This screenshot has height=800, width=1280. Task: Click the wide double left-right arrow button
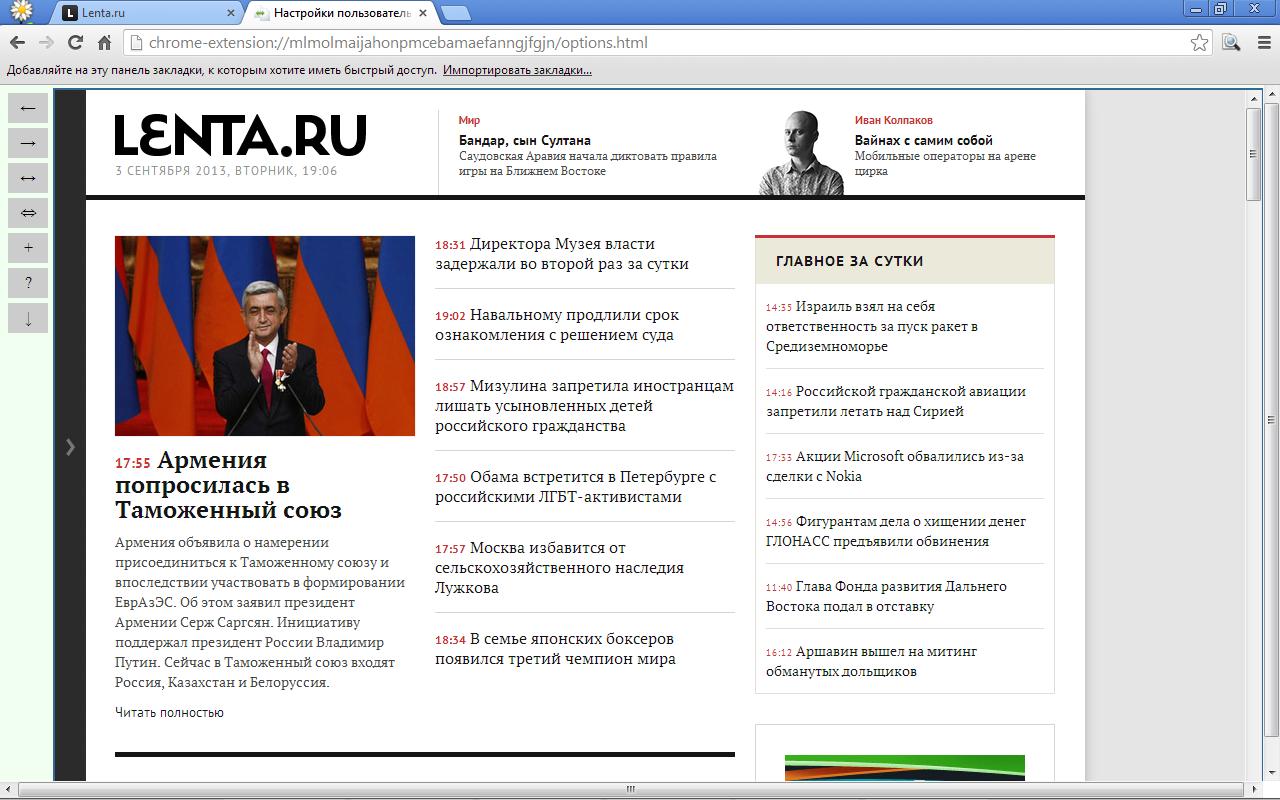[28, 213]
